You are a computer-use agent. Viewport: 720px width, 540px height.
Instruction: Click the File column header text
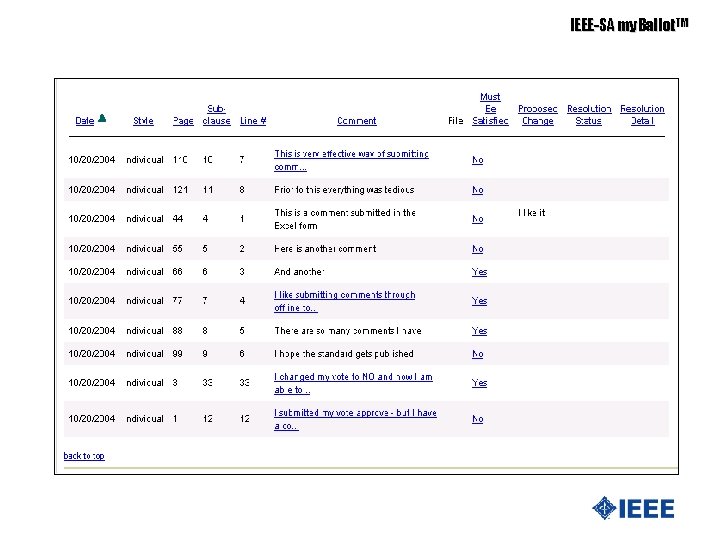point(456,121)
